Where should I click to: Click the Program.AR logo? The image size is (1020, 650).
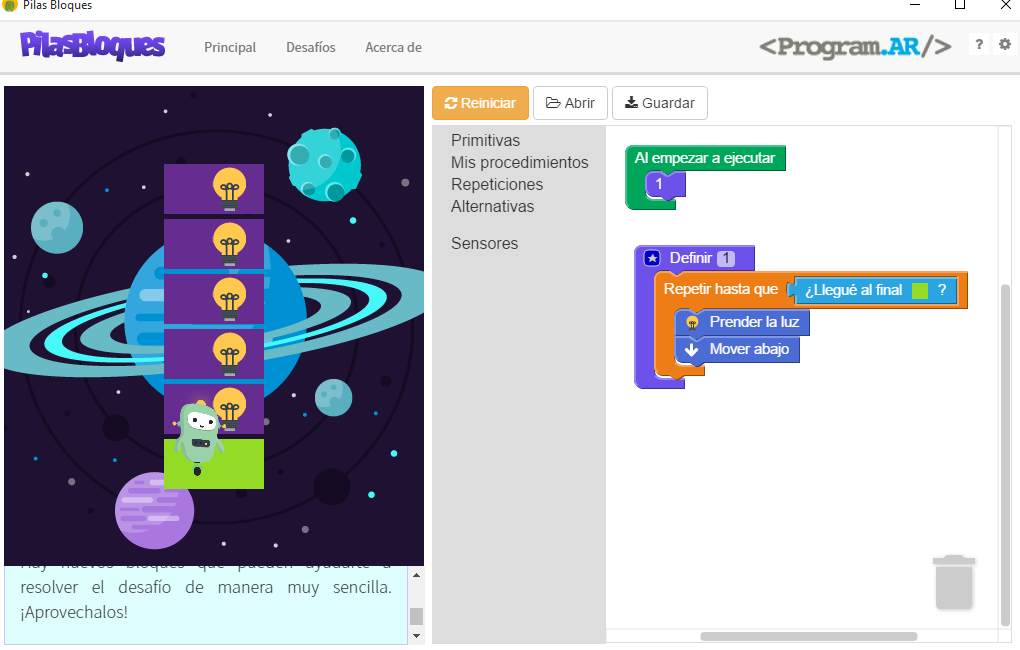tap(855, 46)
